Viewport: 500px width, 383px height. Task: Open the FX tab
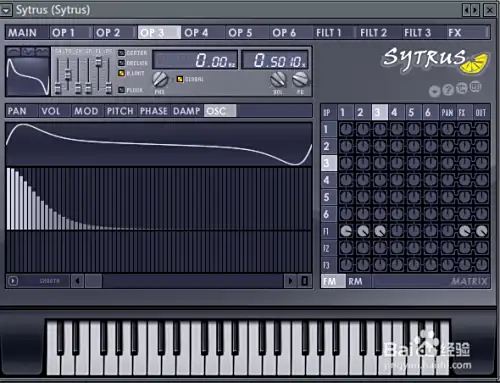point(467,33)
